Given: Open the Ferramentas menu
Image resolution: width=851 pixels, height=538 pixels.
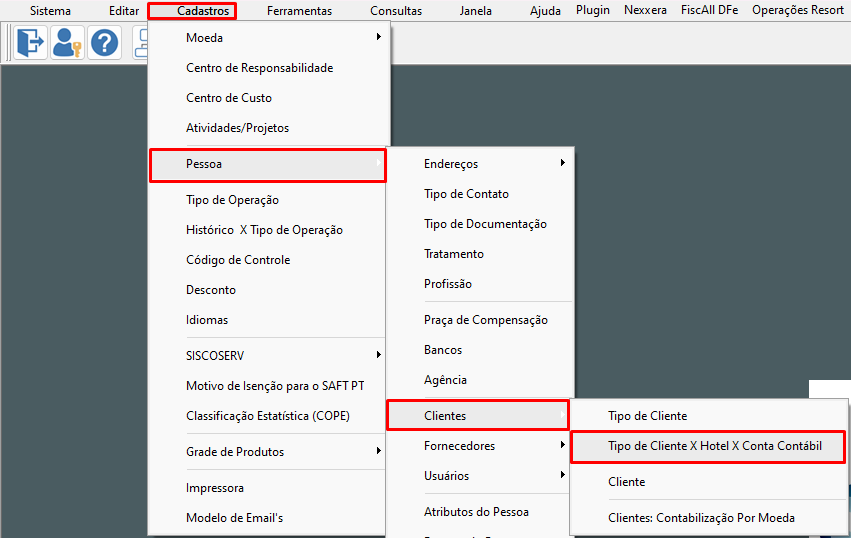Looking at the screenshot, I should [299, 10].
